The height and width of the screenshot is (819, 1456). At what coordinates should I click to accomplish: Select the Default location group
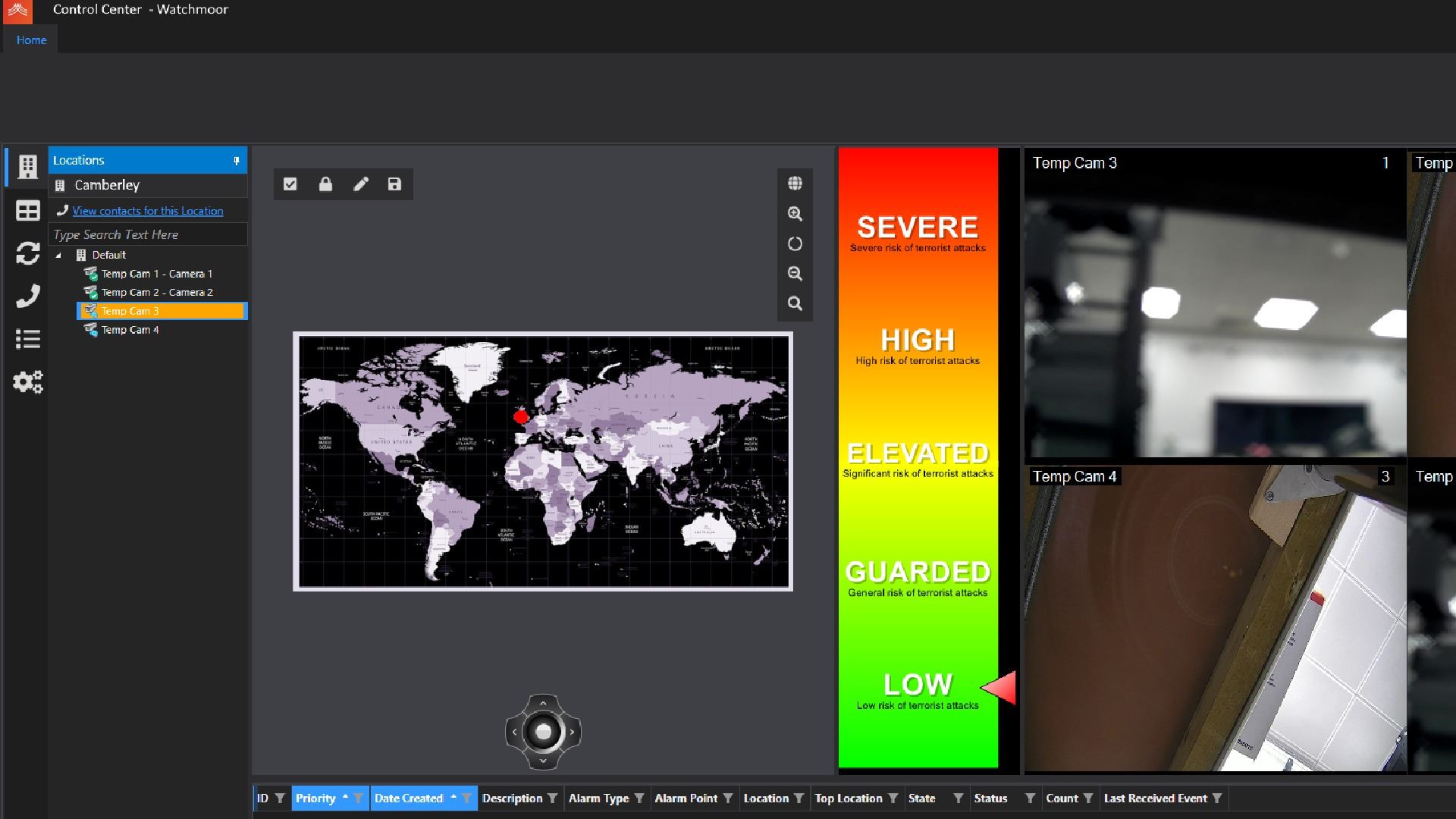108,256
